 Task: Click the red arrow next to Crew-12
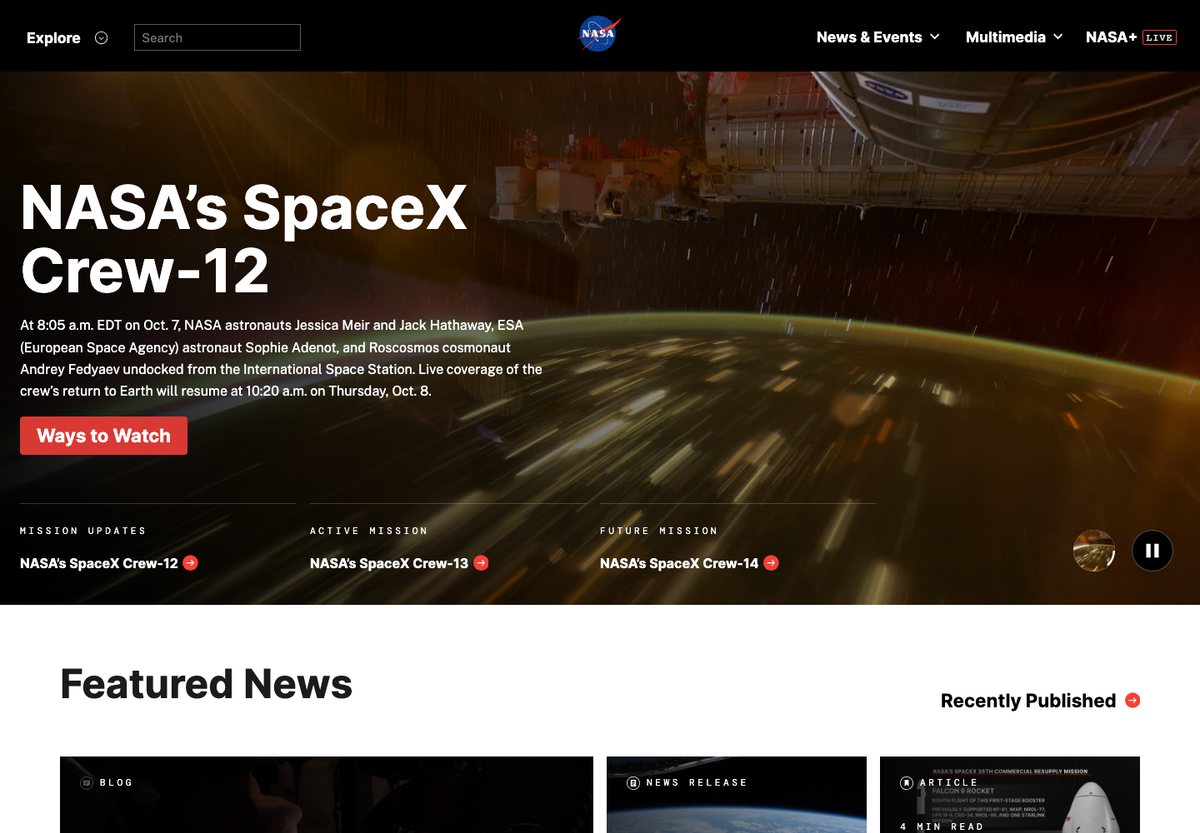point(191,563)
